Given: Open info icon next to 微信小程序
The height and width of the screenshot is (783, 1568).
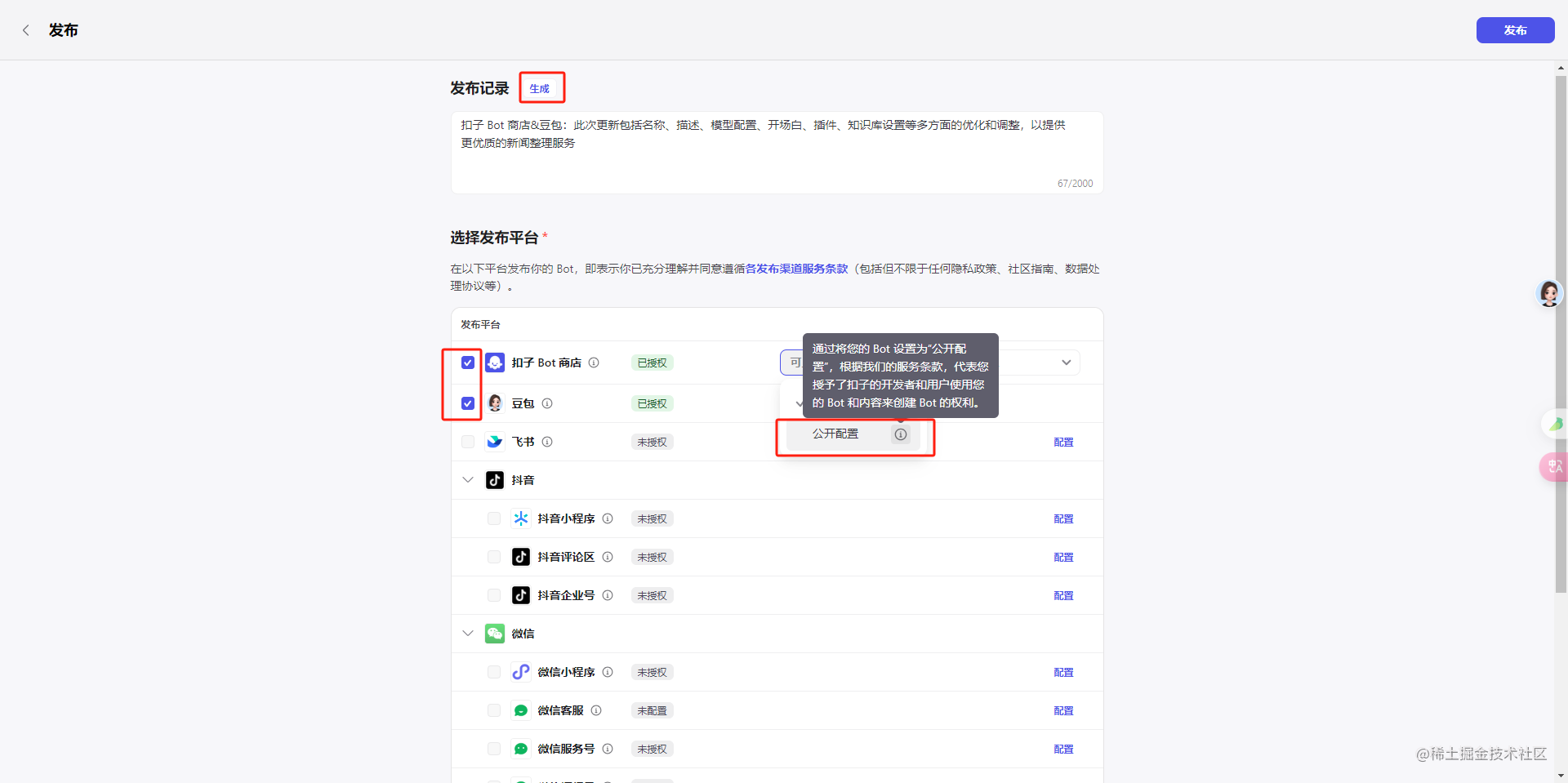Looking at the screenshot, I should coord(608,672).
